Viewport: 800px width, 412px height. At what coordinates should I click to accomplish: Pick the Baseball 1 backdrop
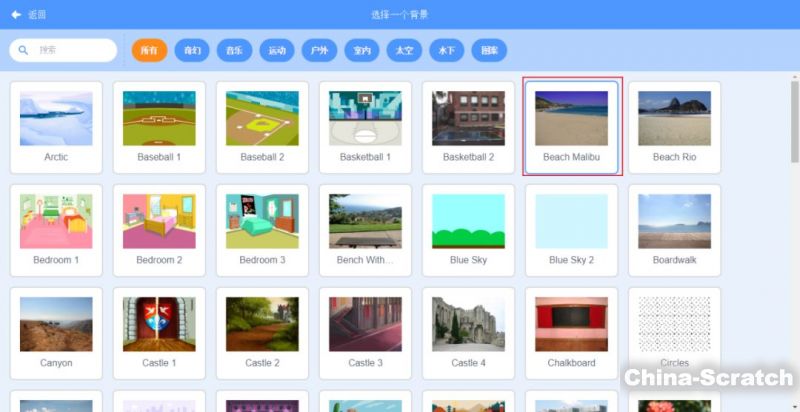point(159,127)
